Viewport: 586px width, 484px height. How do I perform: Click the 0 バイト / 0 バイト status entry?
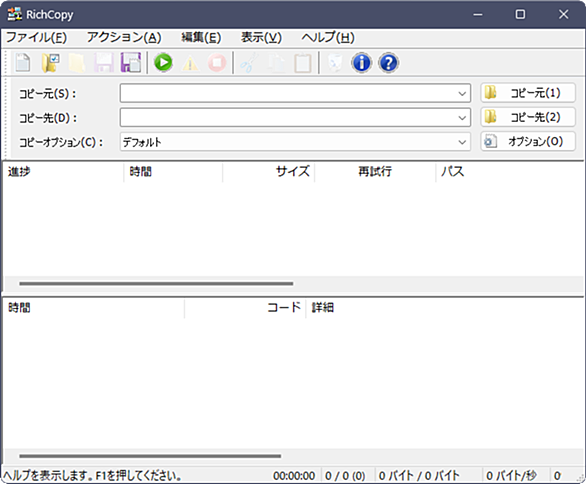click(x=419, y=476)
